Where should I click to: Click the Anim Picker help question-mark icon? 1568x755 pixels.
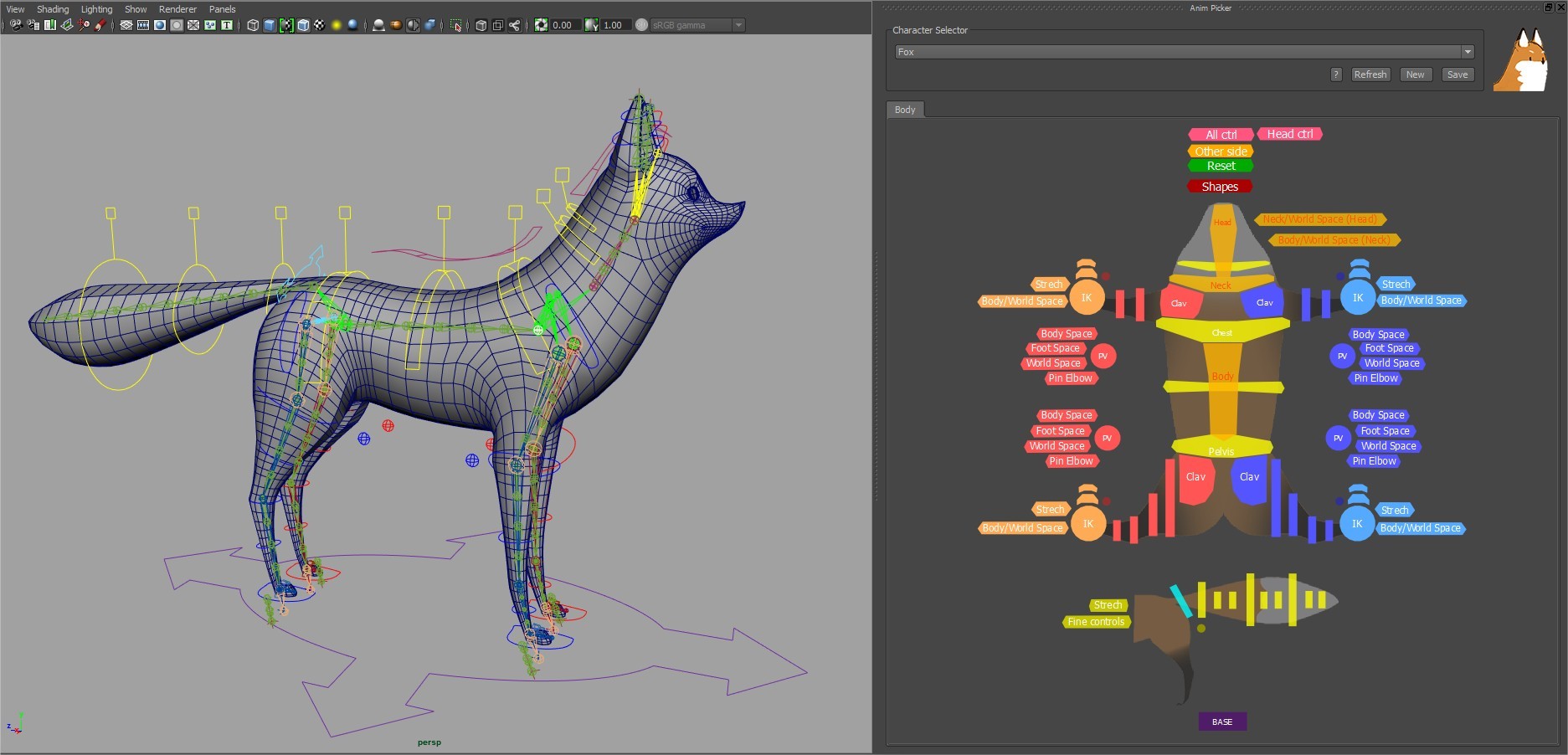(1335, 74)
